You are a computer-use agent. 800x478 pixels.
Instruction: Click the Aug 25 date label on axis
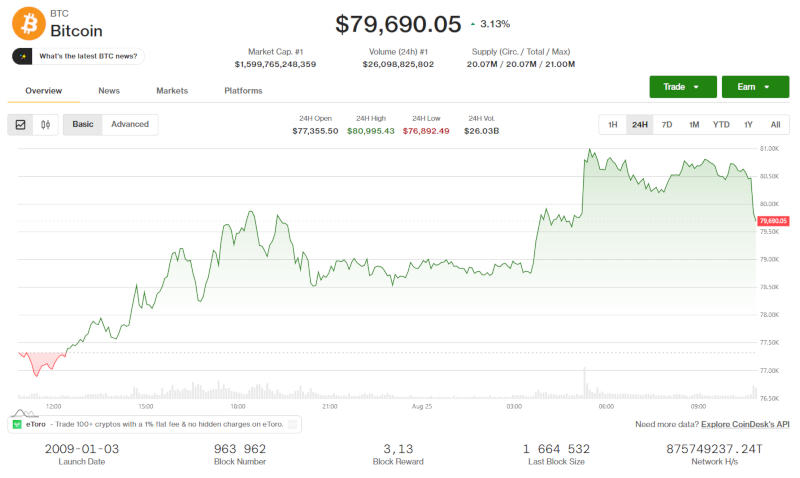pos(422,407)
